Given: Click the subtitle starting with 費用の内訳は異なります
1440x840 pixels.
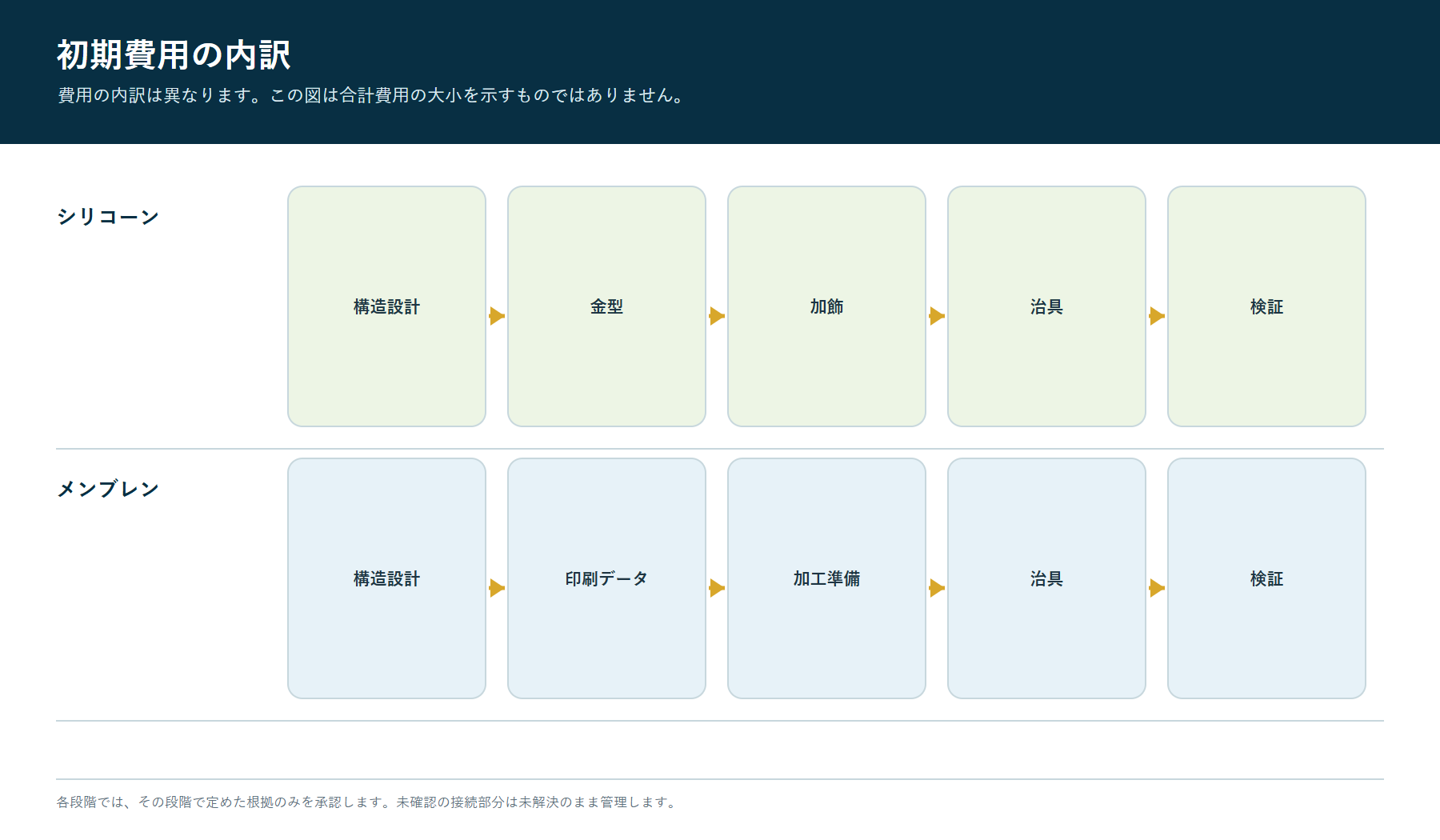Looking at the screenshot, I should tap(371, 95).
